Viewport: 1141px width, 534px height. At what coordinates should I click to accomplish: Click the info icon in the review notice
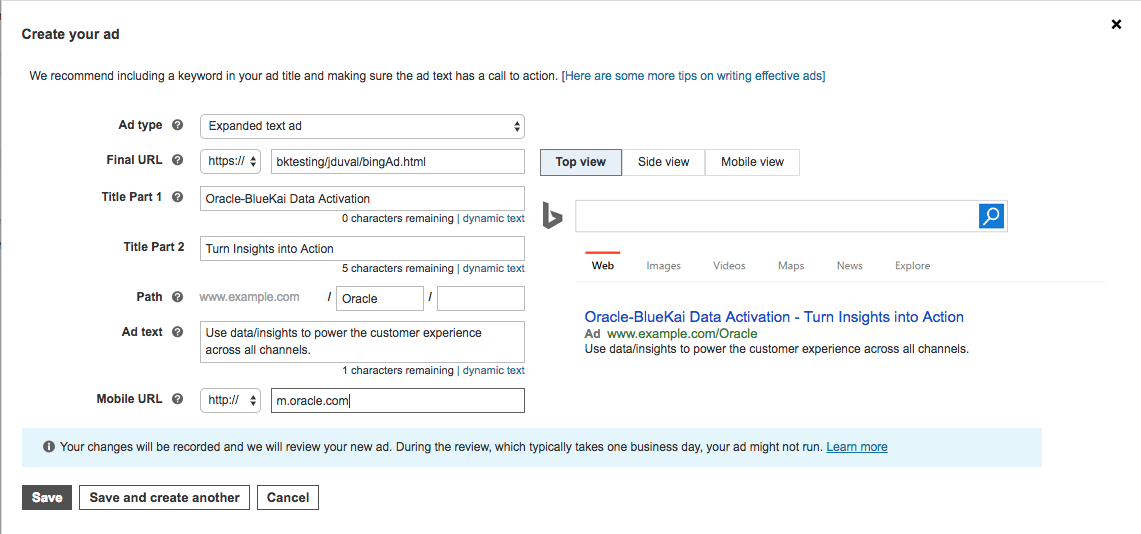tap(49, 447)
